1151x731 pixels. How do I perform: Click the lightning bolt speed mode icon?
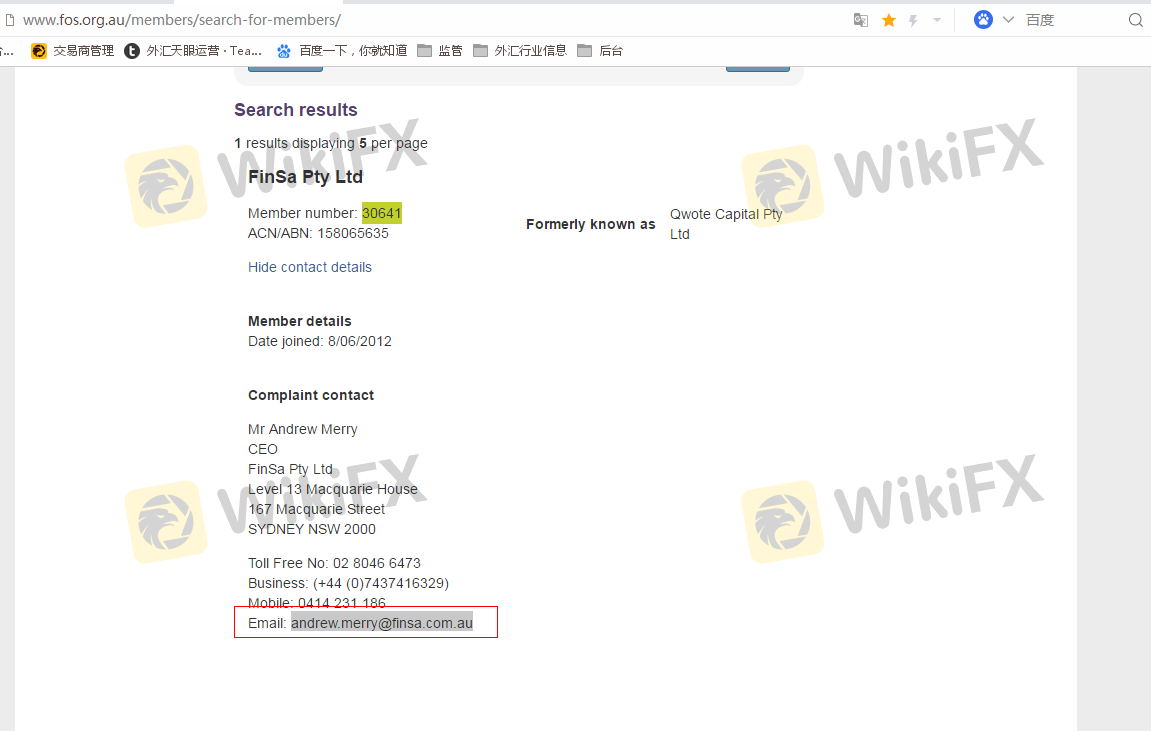click(x=913, y=20)
